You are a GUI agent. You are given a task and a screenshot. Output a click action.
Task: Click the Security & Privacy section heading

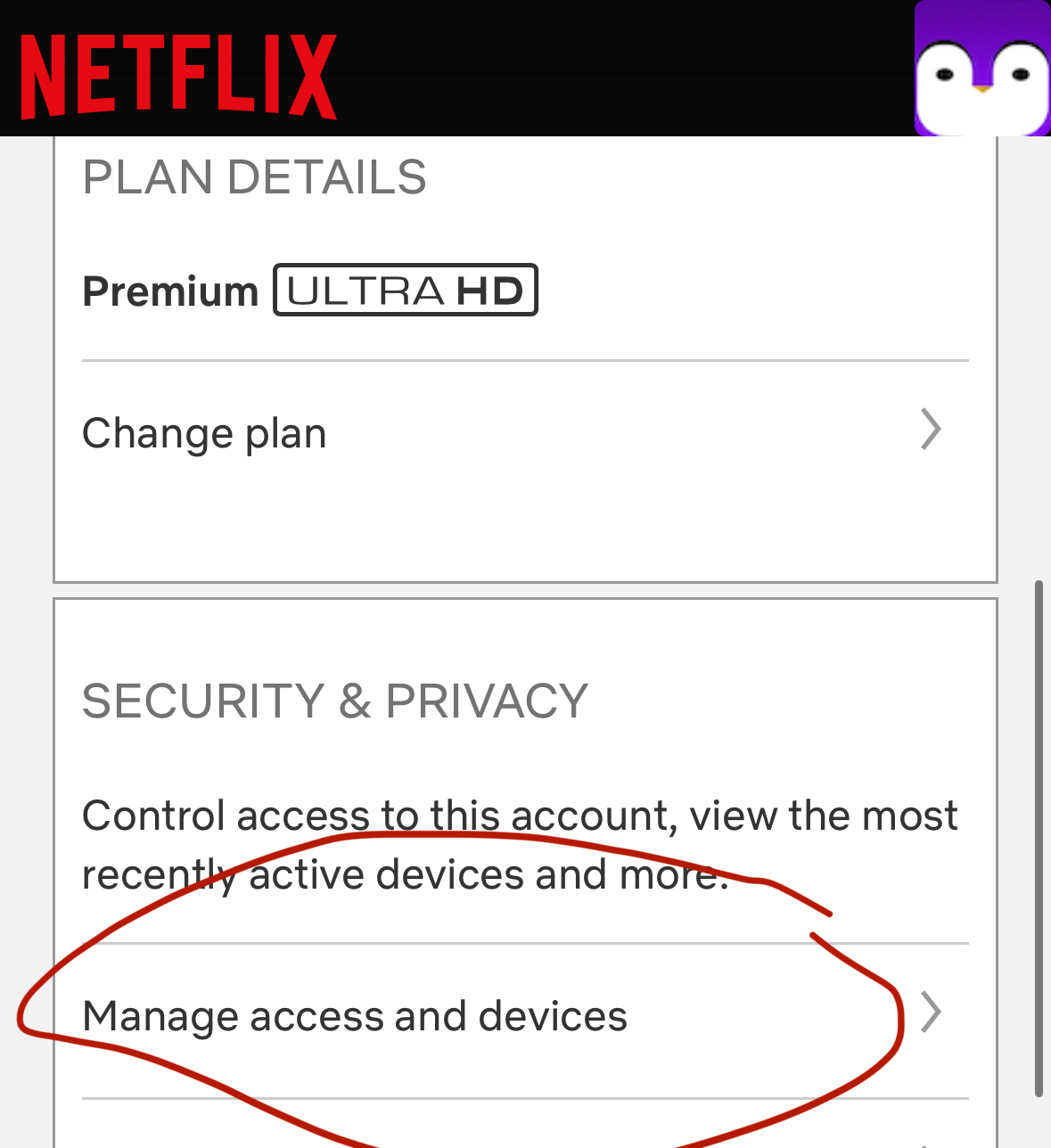tap(335, 701)
